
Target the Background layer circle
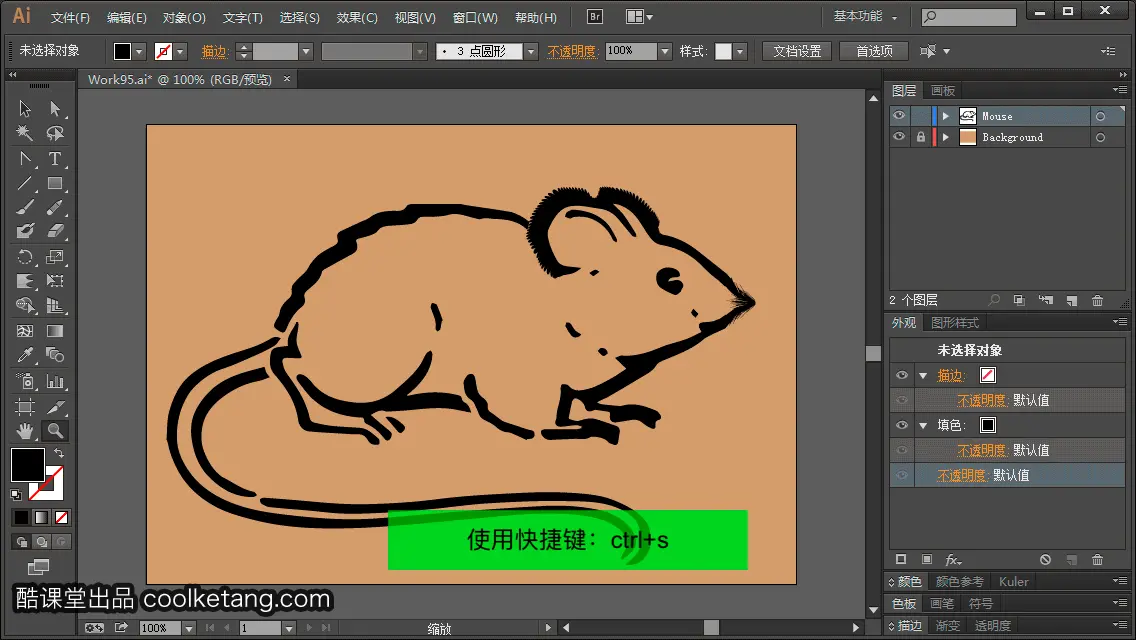1100,137
